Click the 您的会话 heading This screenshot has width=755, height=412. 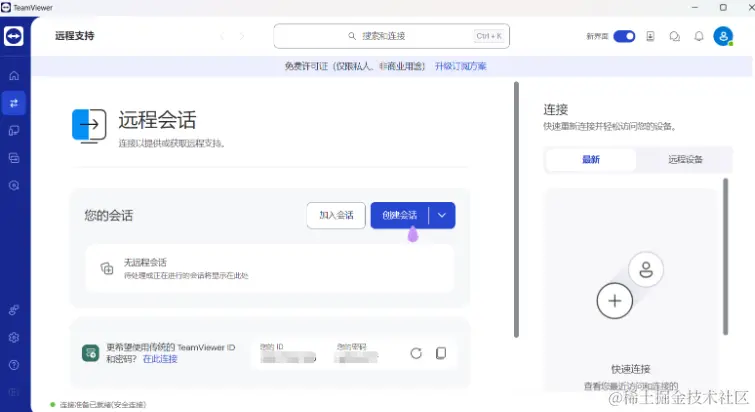[x=109, y=215]
